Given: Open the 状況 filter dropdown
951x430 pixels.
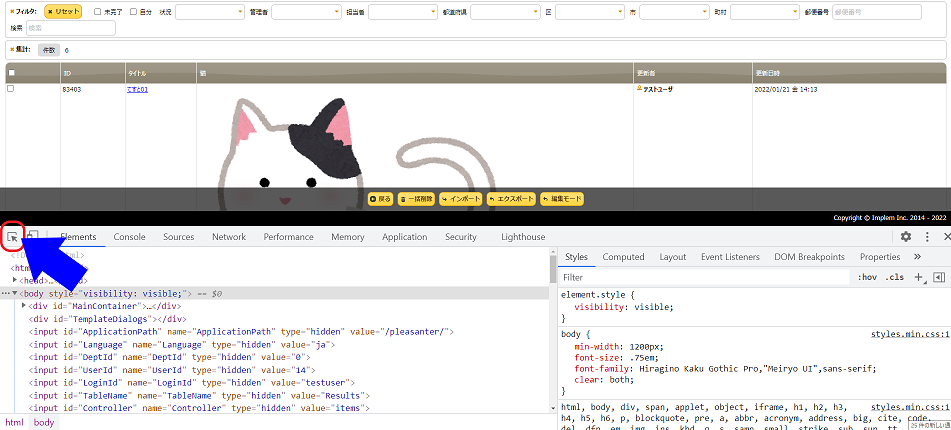Looking at the screenshot, I should coord(209,12).
